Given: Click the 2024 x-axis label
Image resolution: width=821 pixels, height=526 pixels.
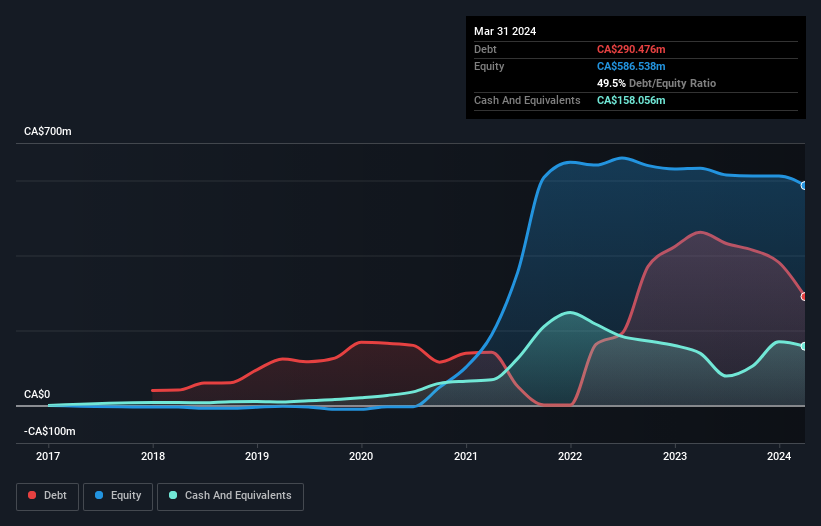Looking at the screenshot, I should (779, 456).
